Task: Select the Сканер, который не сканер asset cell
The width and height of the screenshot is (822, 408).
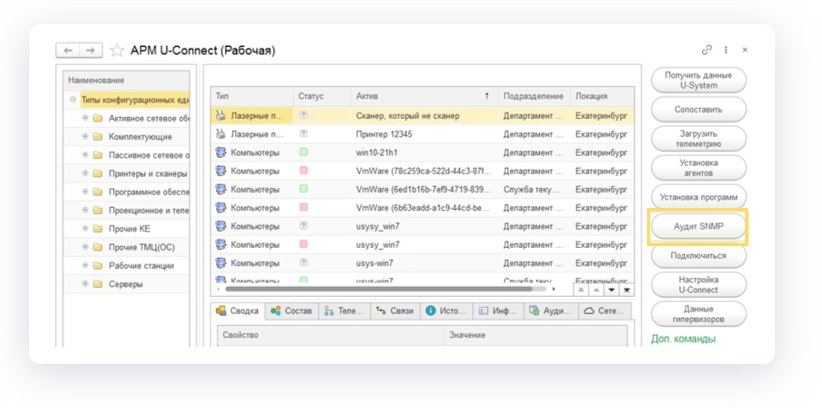Action: click(x=424, y=115)
